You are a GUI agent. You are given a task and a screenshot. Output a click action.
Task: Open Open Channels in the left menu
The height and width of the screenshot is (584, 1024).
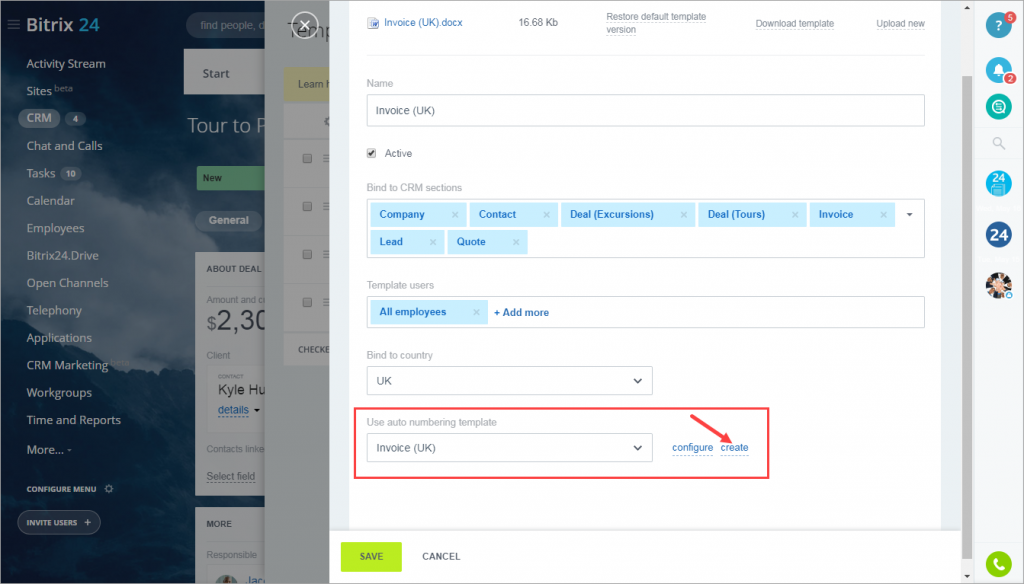(67, 284)
